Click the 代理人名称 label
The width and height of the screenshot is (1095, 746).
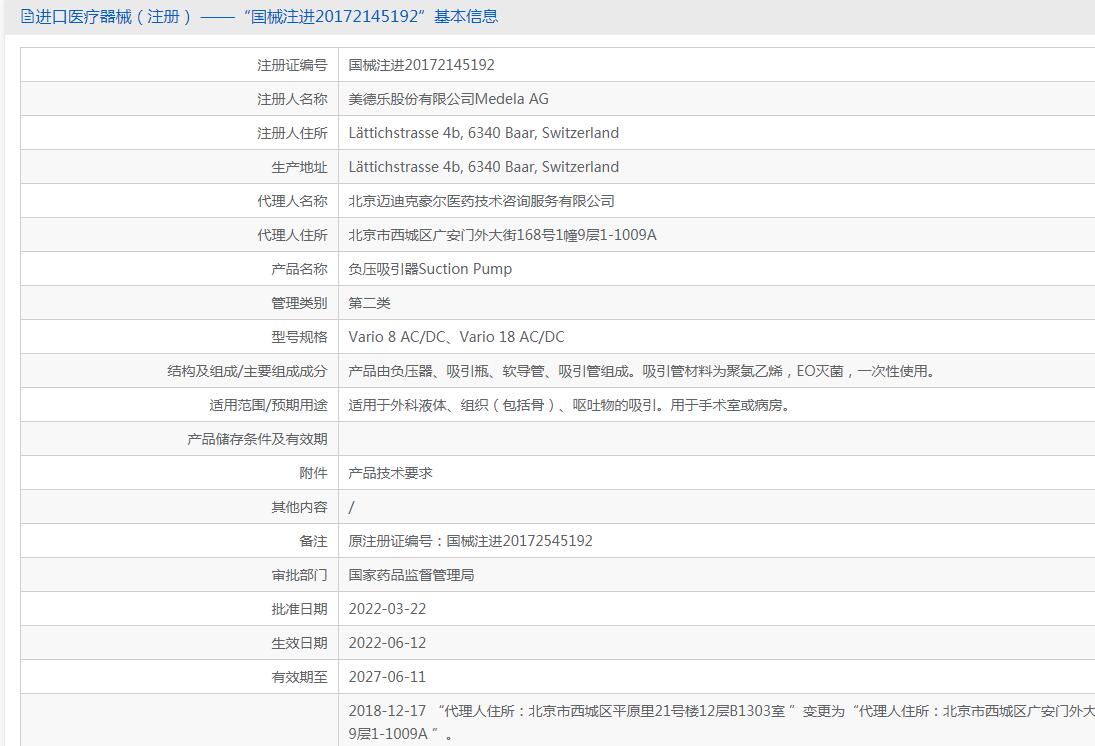coord(292,201)
